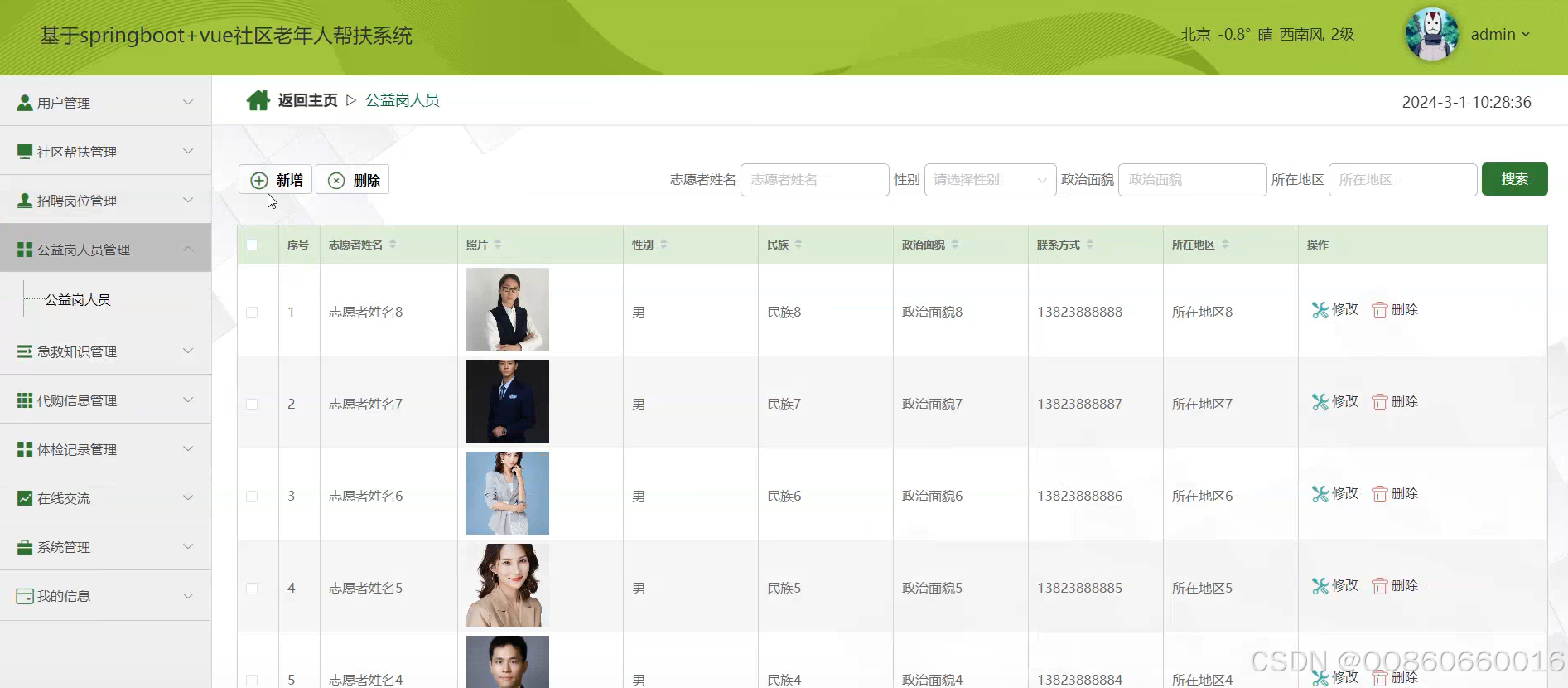1568x688 pixels.
Task: Check the box for row 志愿者姓名7
Action: point(252,405)
